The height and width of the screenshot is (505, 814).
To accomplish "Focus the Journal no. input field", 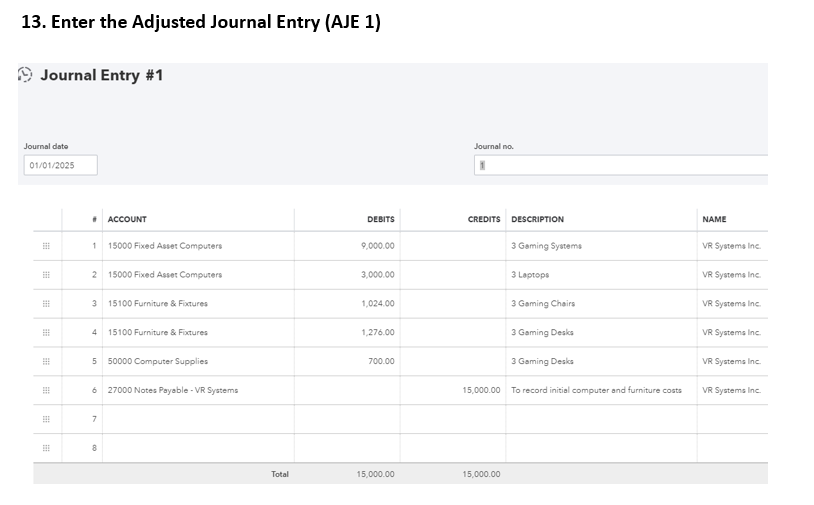I will pos(621,165).
